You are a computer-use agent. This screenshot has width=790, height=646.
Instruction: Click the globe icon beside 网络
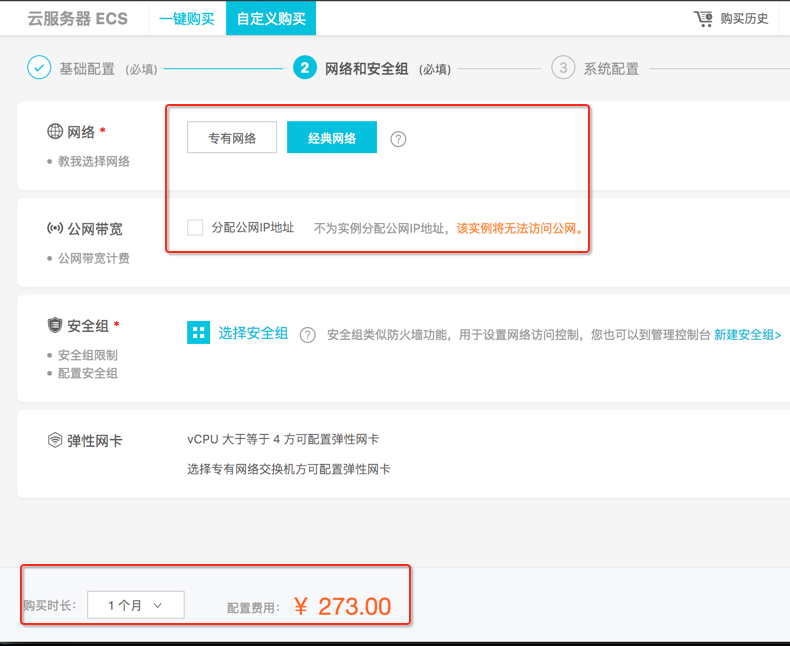click(x=55, y=132)
